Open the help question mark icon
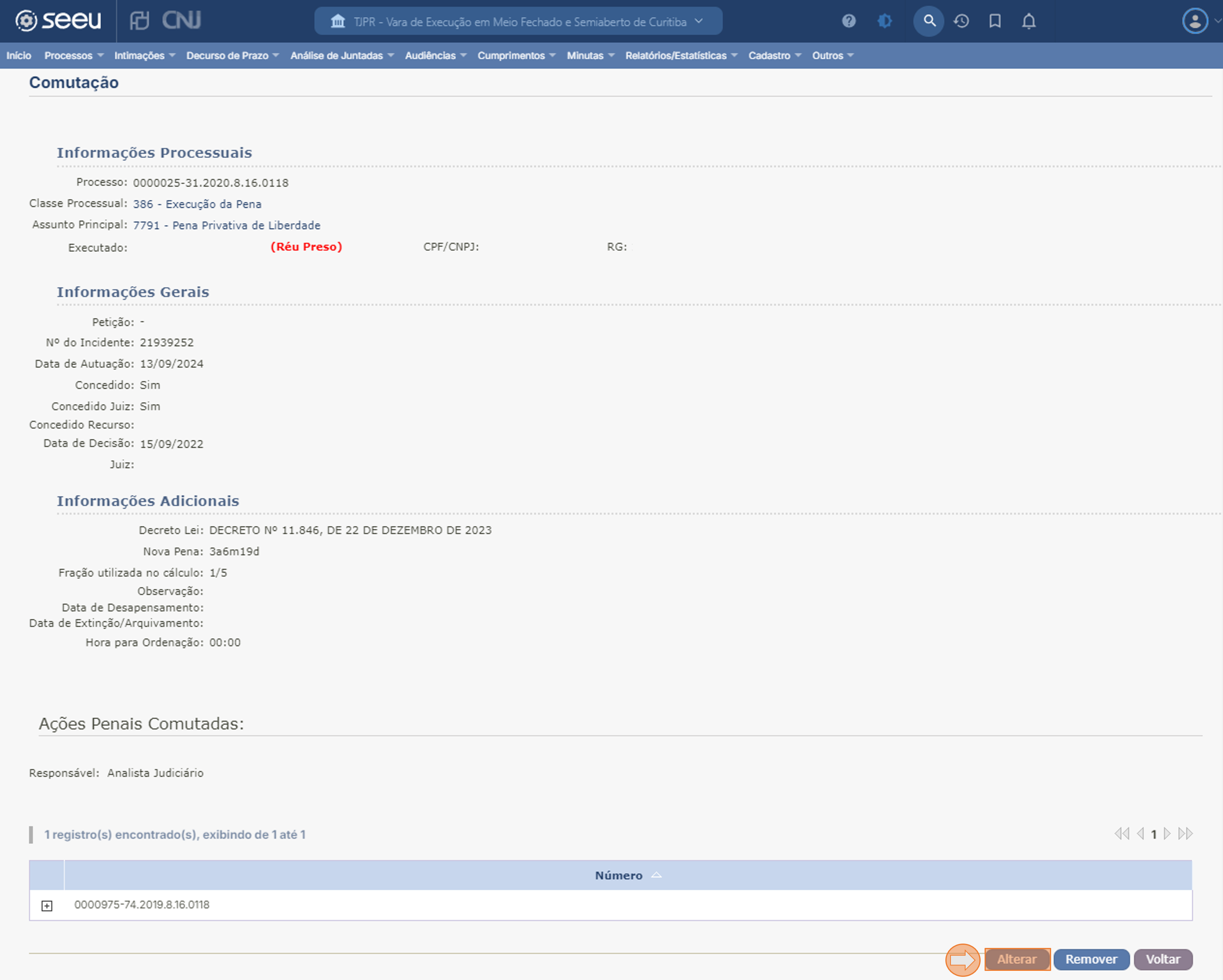1223x980 pixels. tap(849, 21)
